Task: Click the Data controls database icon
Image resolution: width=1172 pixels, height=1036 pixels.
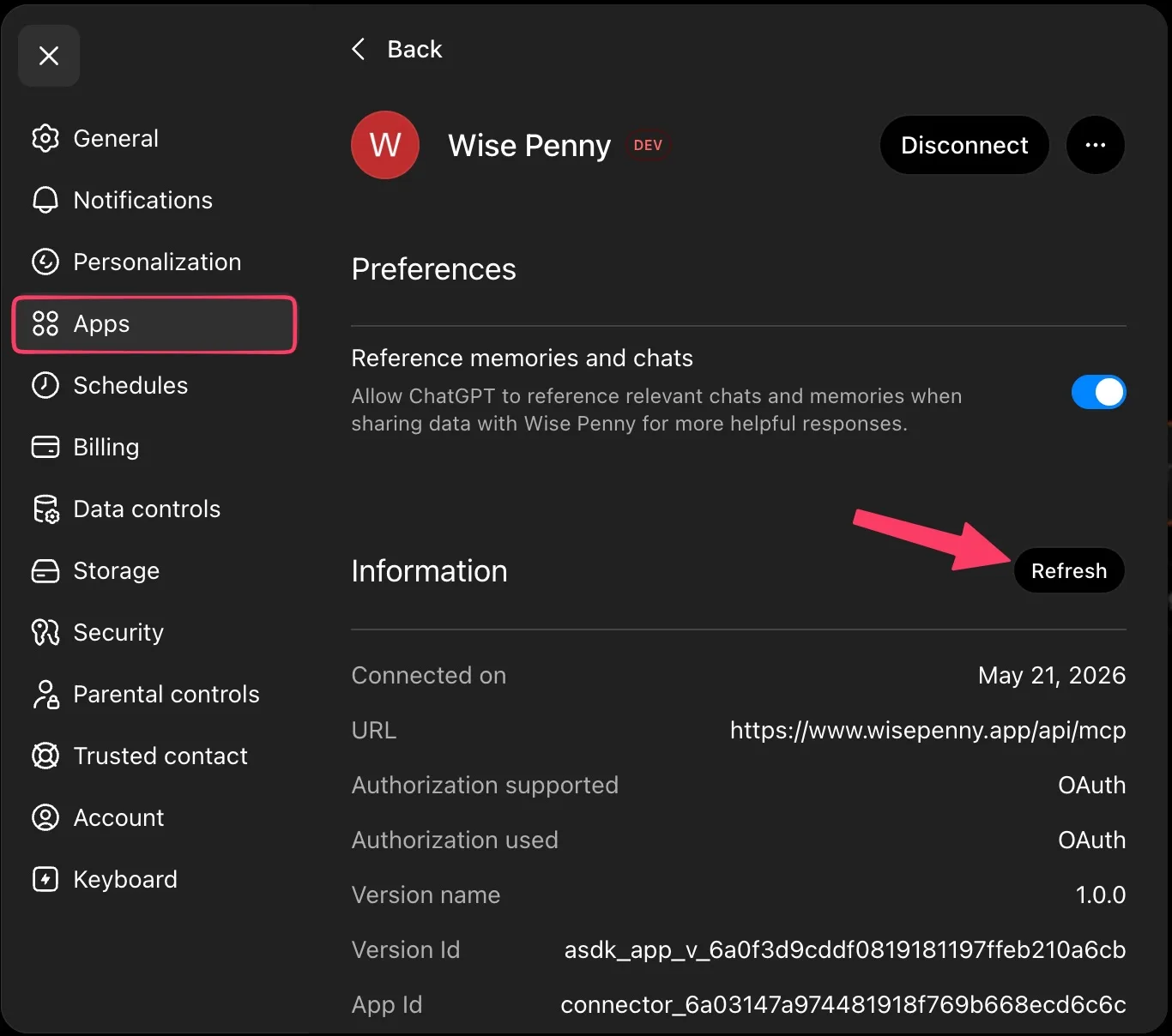Action: pyautogui.click(x=45, y=509)
